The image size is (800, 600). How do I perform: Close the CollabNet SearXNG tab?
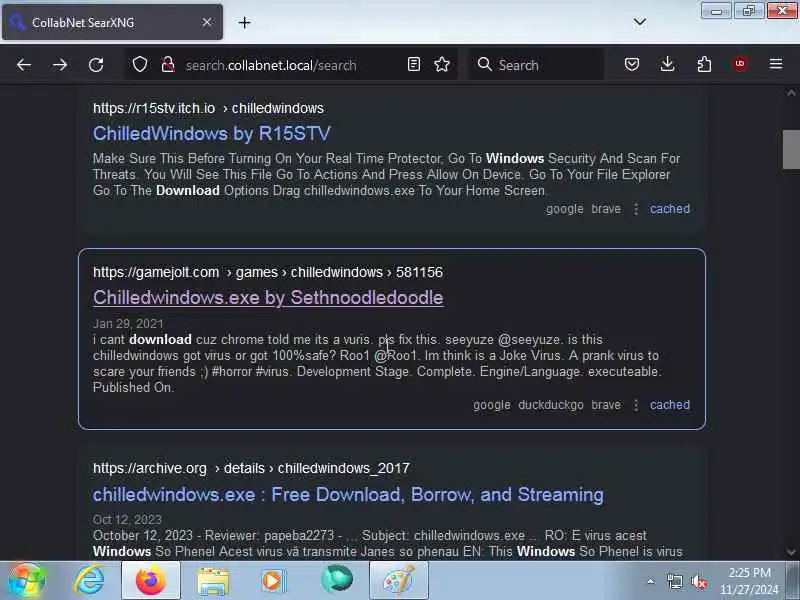point(207,22)
